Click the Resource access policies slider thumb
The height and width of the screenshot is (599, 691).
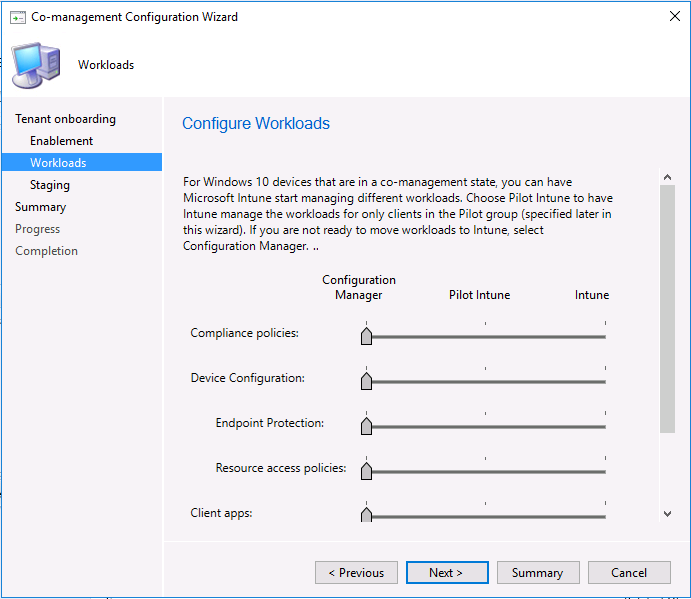pyautogui.click(x=366, y=471)
